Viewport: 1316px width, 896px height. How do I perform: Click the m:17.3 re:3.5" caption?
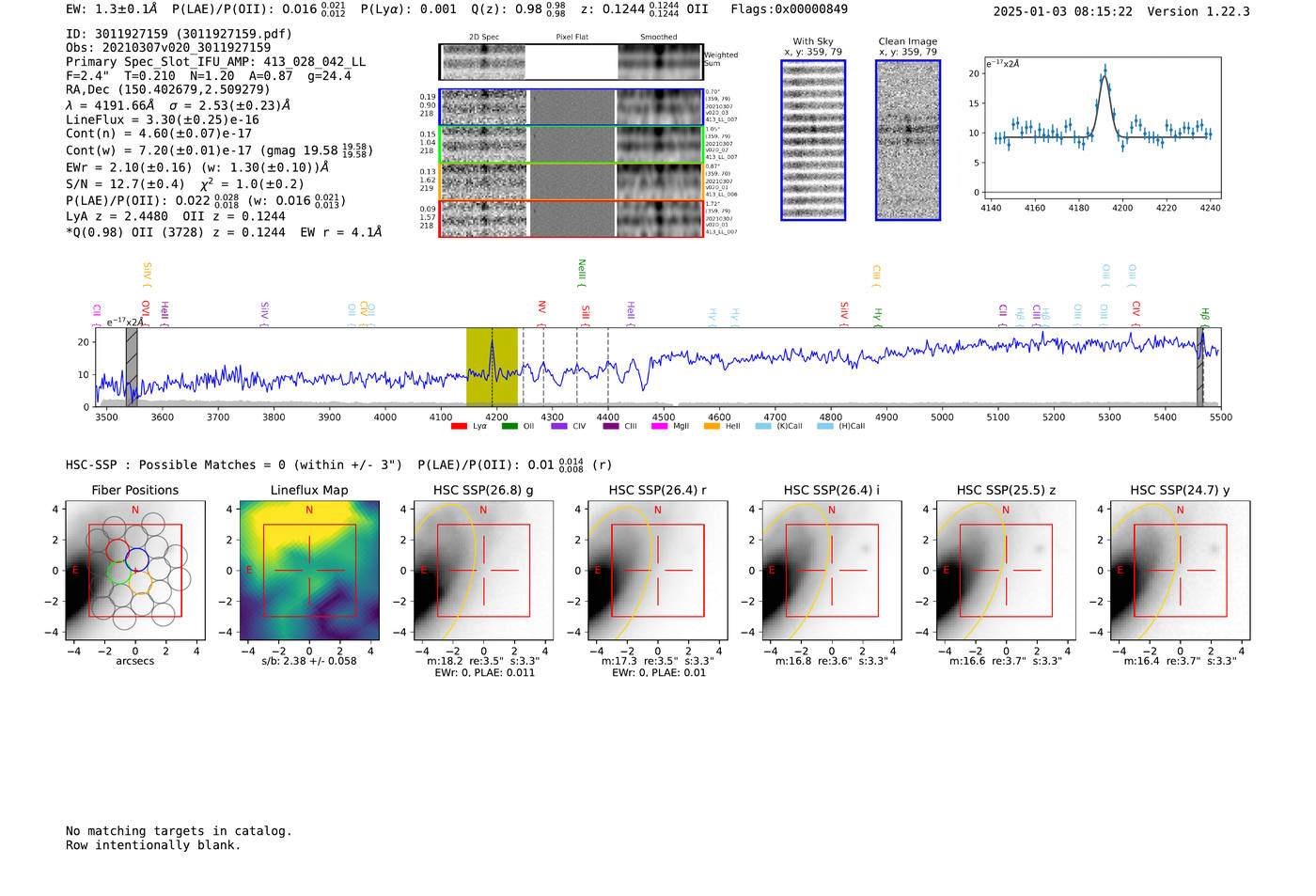[x=658, y=661]
